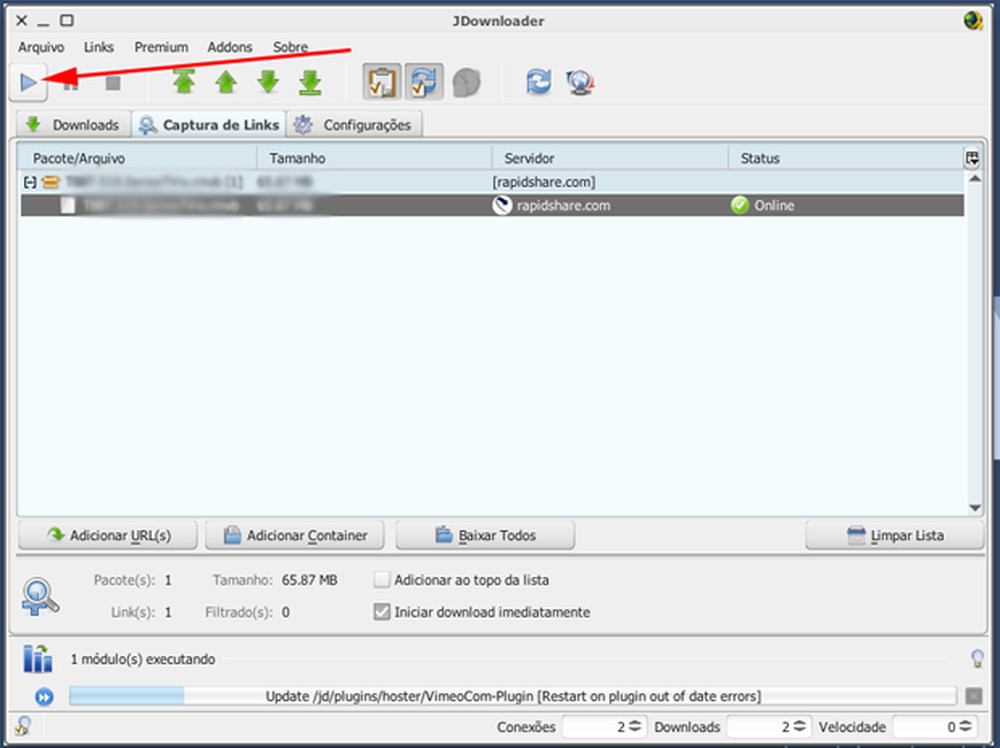Click the blue Update/refresh icon
This screenshot has width=1000, height=748.
click(x=538, y=84)
